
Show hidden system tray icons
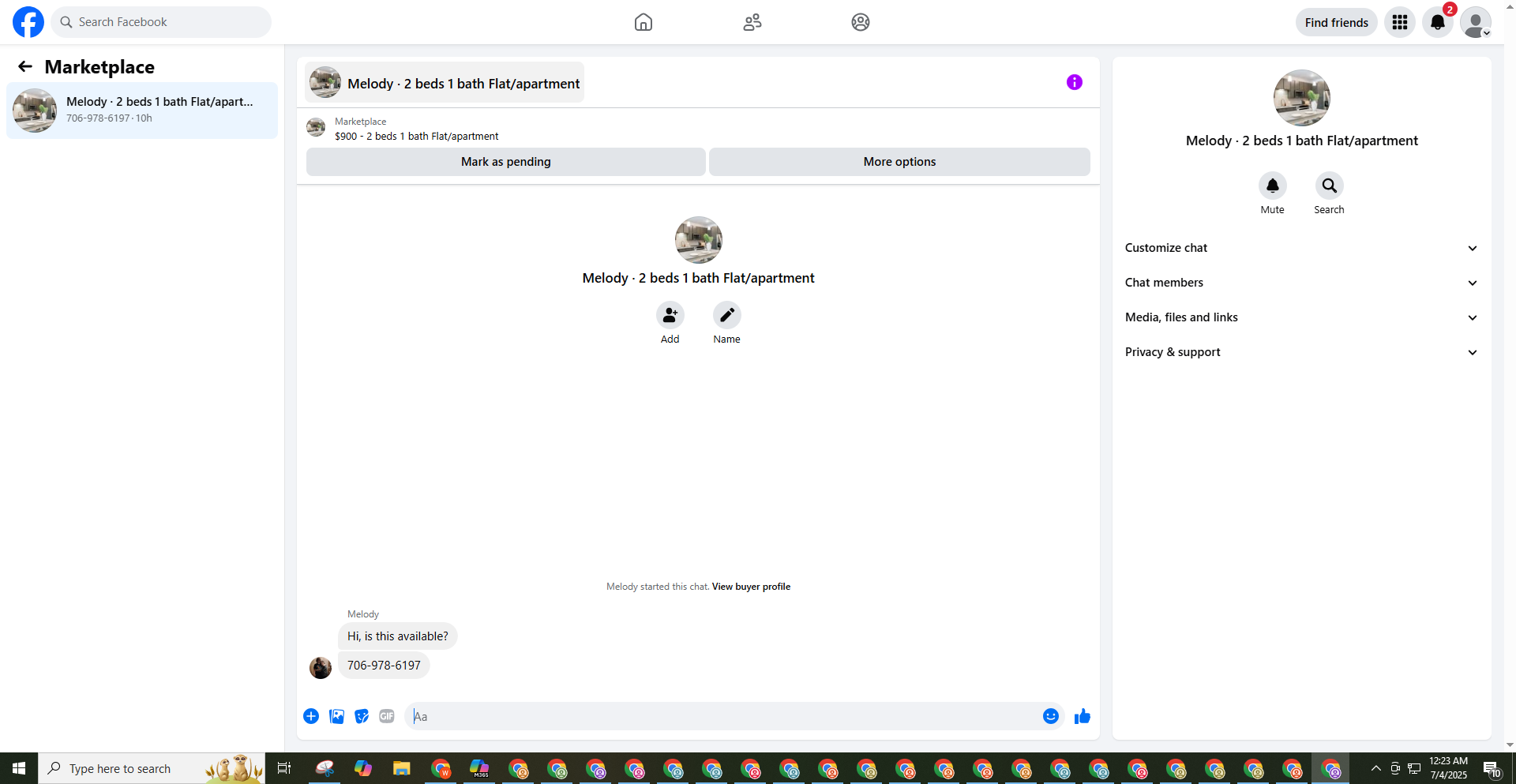coord(1376,768)
